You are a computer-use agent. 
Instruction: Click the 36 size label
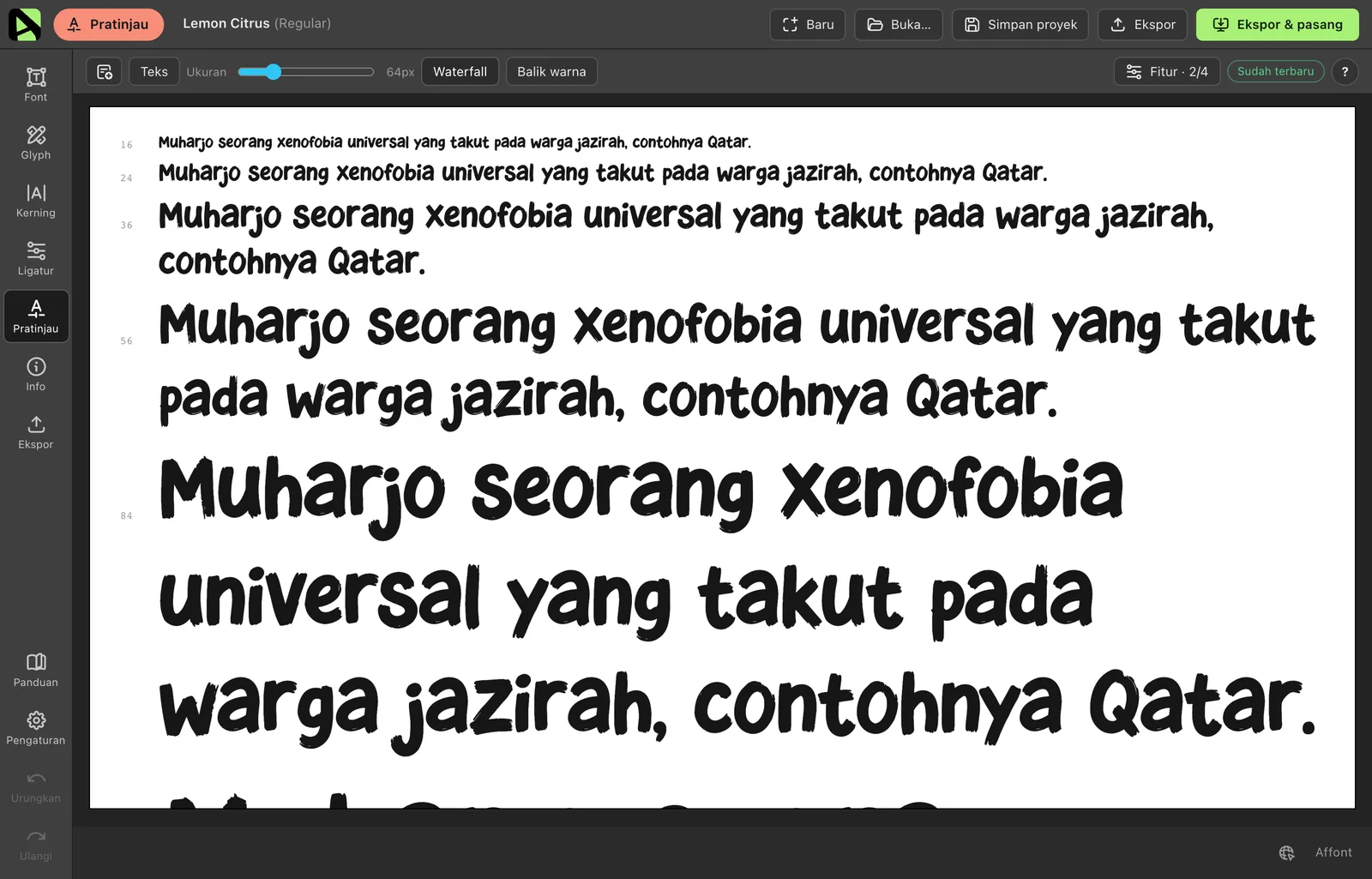127,226
